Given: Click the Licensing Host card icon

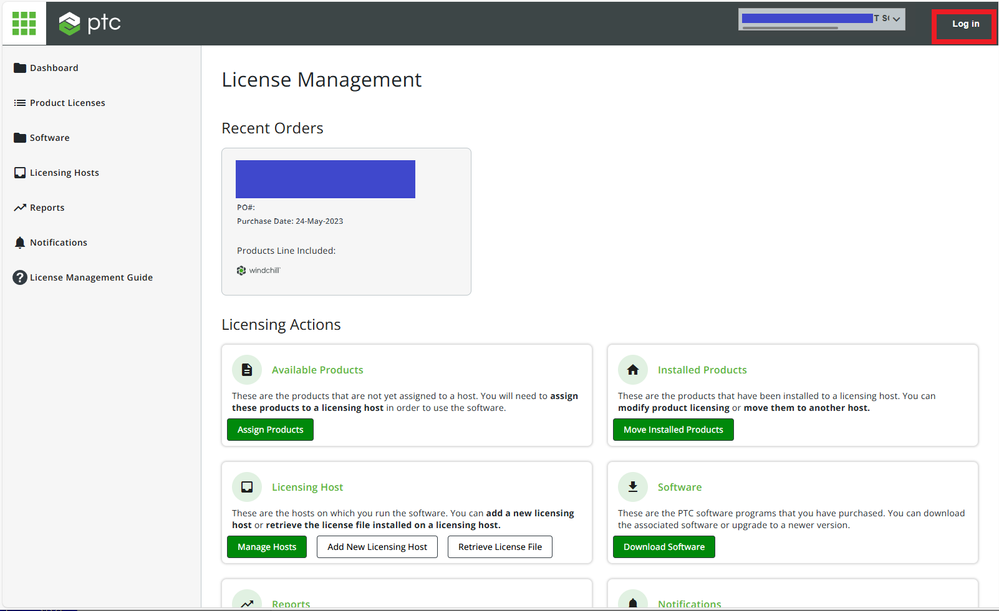Looking at the screenshot, I should [247, 487].
